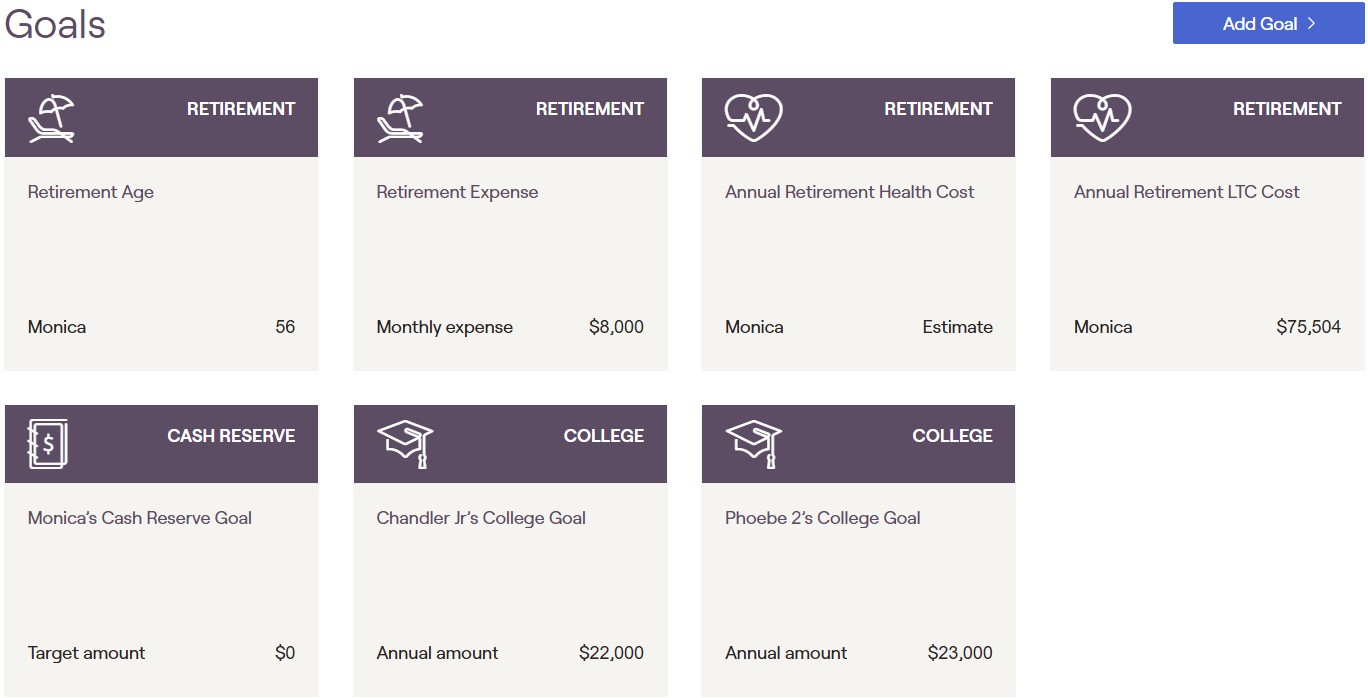Viewport: 1368px width, 698px height.
Task: Click the dollar notebook icon on Cash Reserve card
Action: click(x=48, y=444)
